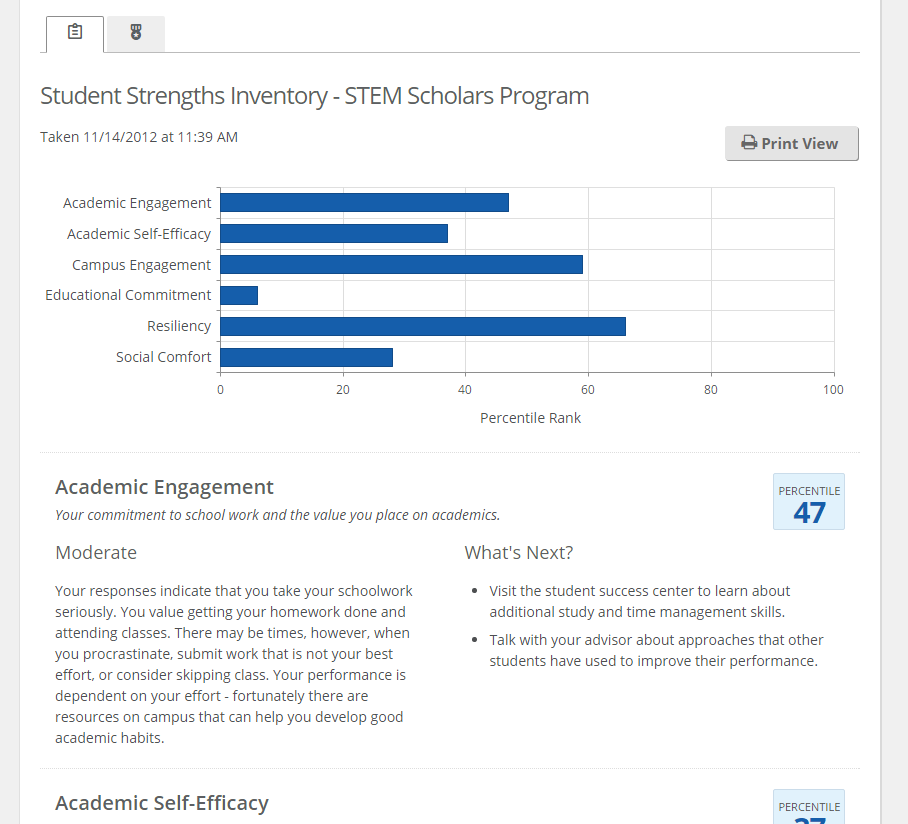Click the 100 mark on the percentile axis
Viewport: 908px width, 824px height.
pos(833,389)
